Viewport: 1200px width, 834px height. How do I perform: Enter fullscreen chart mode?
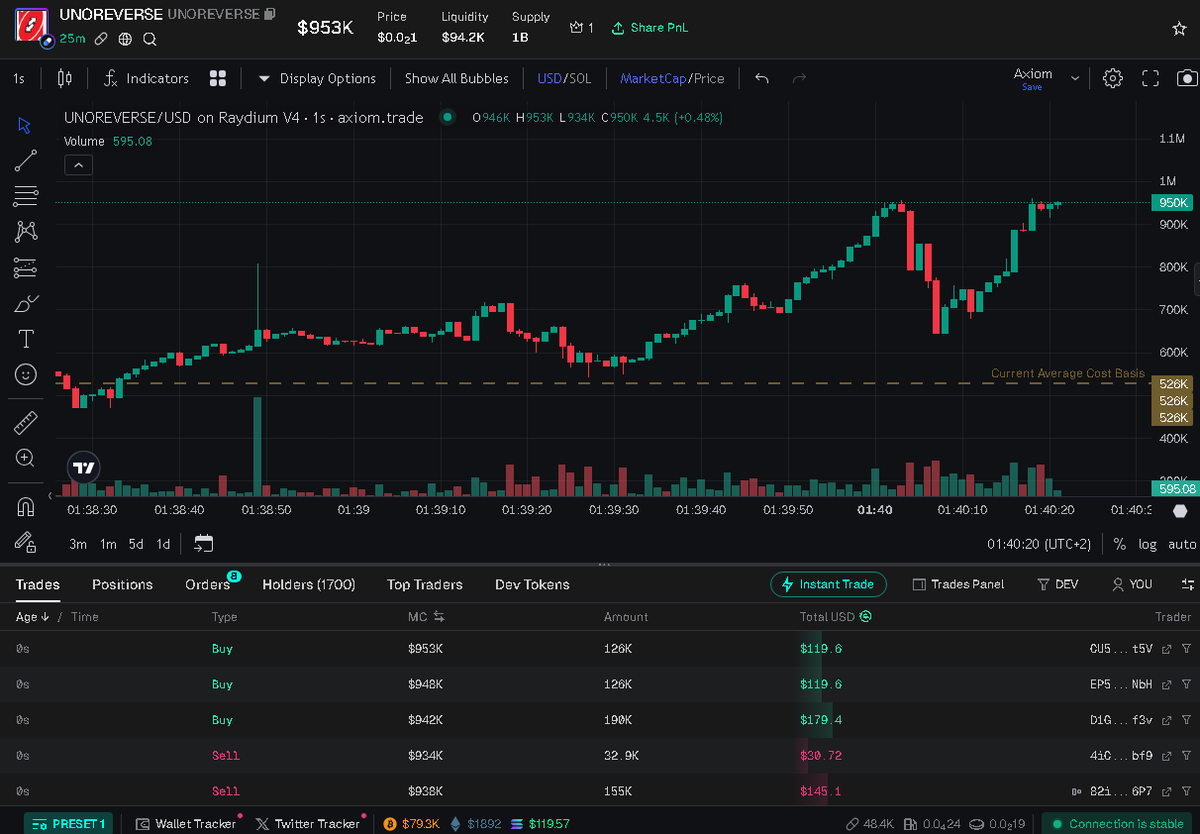(1150, 78)
